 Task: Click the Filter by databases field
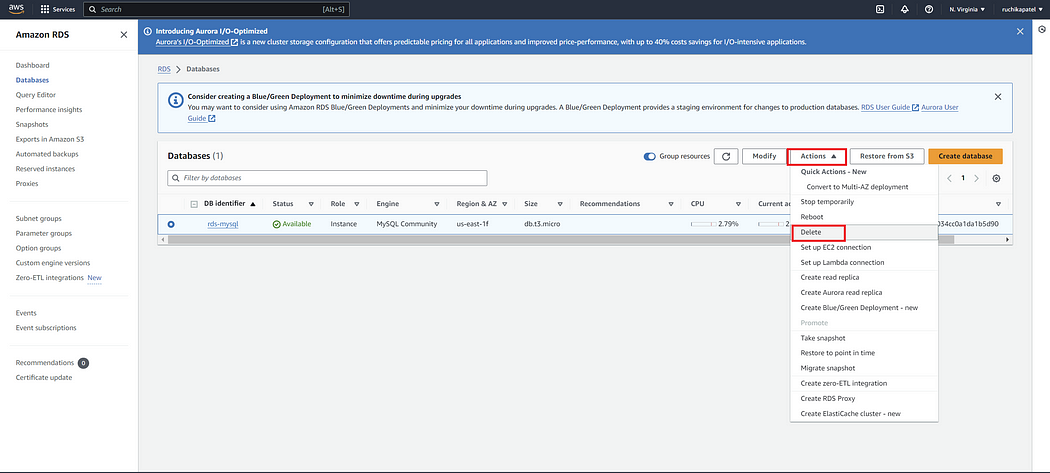[x=327, y=178]
